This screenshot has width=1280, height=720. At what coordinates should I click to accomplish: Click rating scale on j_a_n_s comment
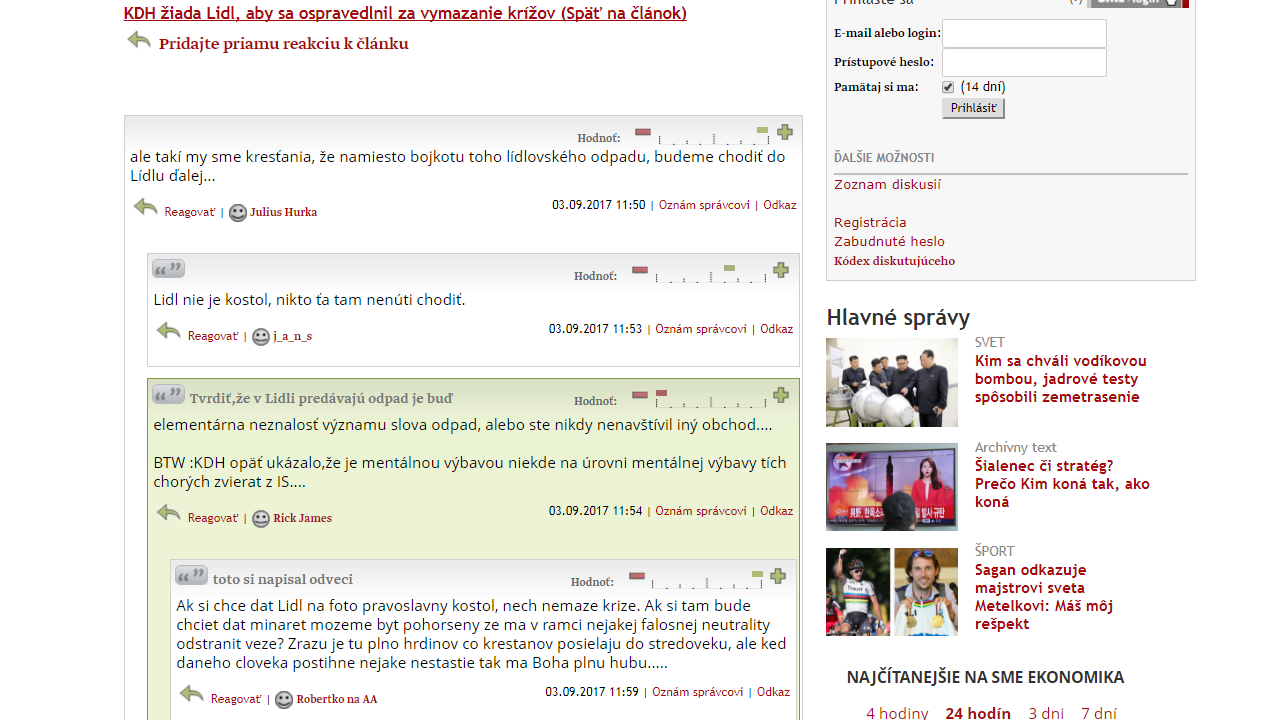[x=710, y=275]
